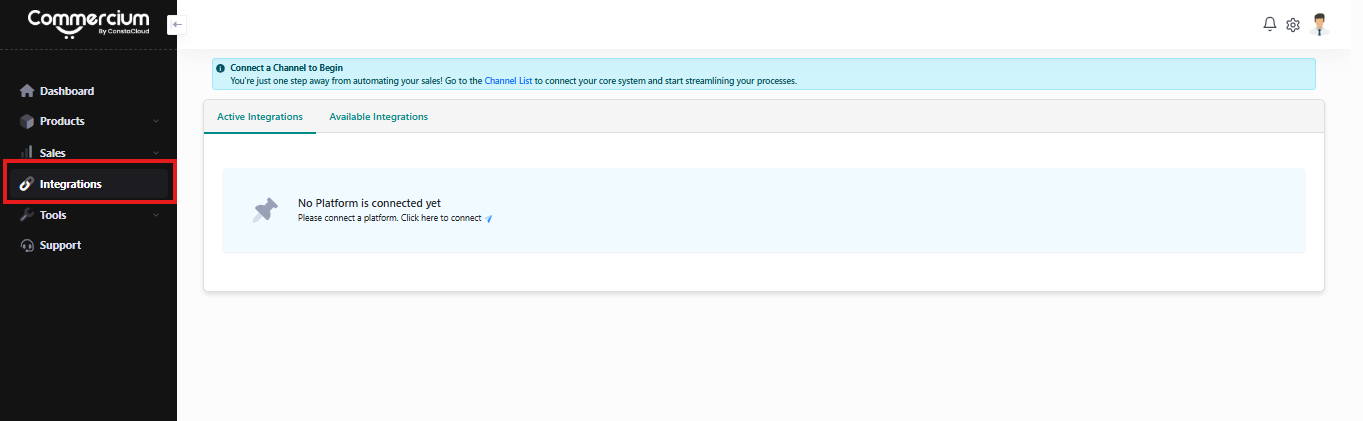Click the Products box icon
The image size is (1363, 421).
point(27,121)
